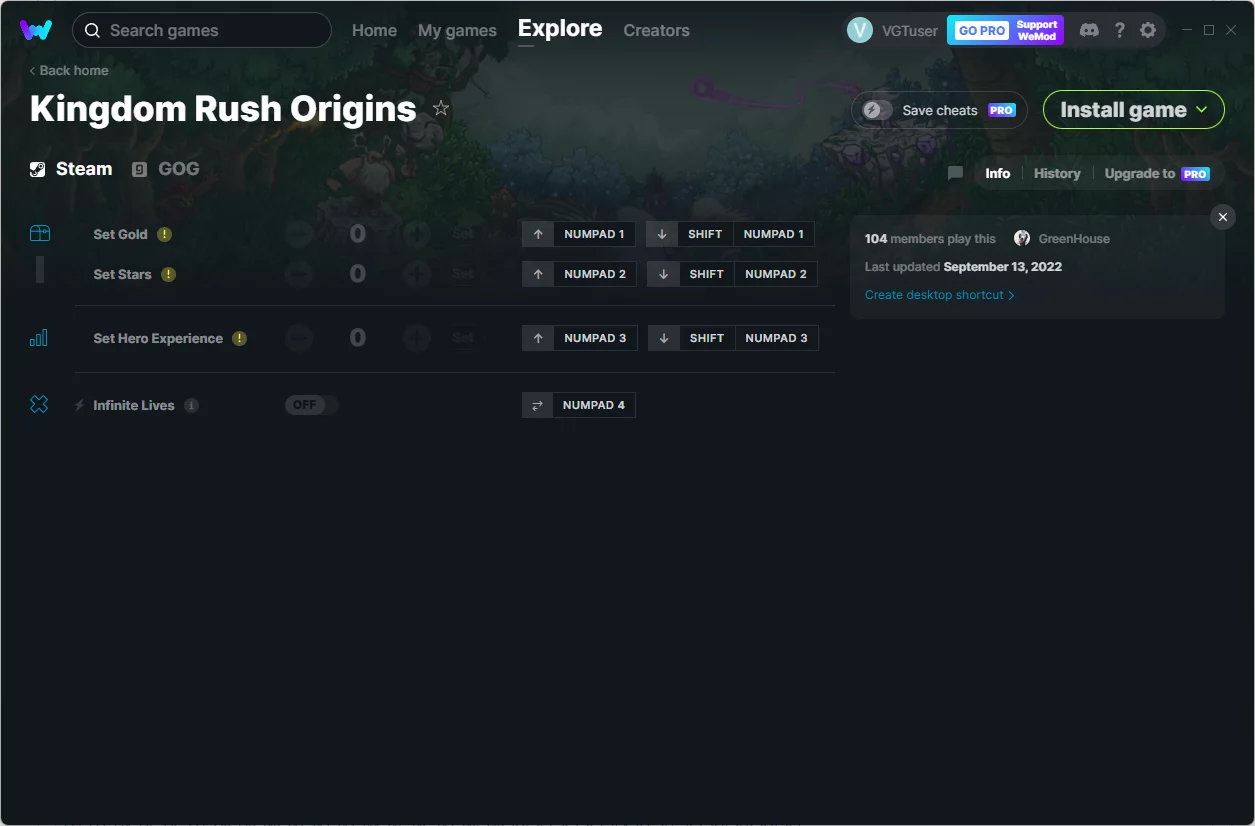This screenshot has height=826, width=1255.
Task: Click the Set Hero Experience warning icon
Action: click(x=240, y=338)
